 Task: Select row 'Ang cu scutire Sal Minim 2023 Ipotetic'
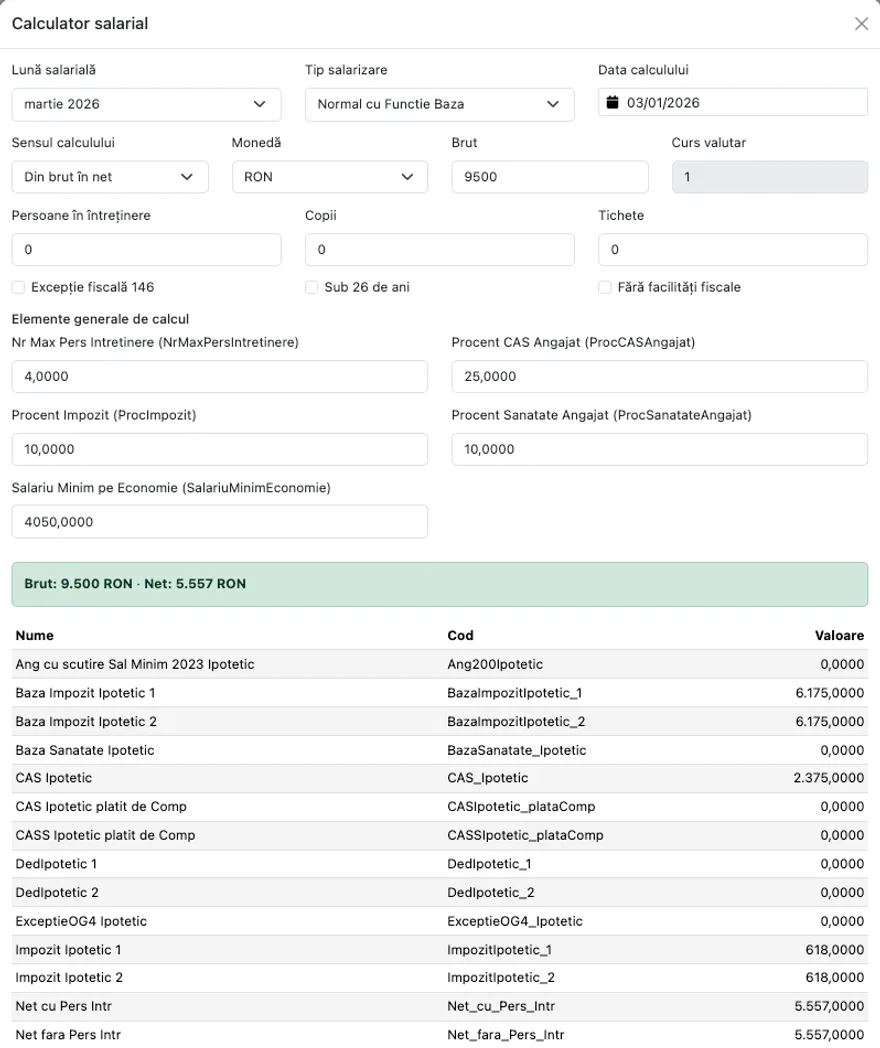pos(440,664)
